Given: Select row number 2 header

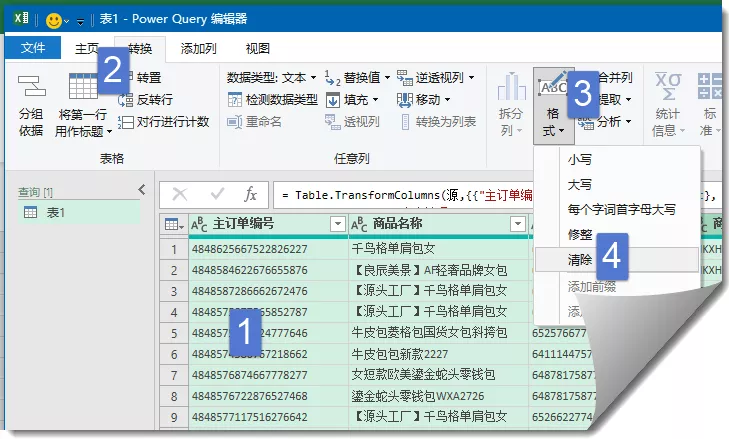Looking at the screenshot, I should point(174,270).
